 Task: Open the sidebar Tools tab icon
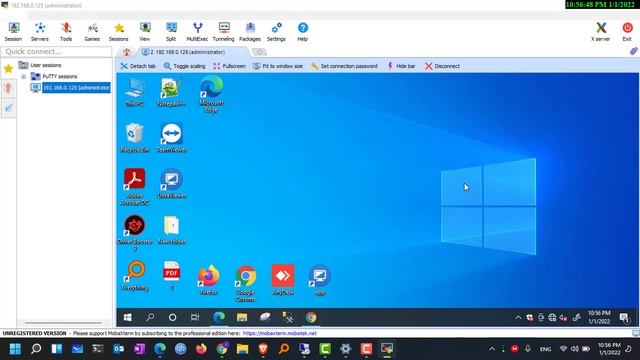click(8, 88)
